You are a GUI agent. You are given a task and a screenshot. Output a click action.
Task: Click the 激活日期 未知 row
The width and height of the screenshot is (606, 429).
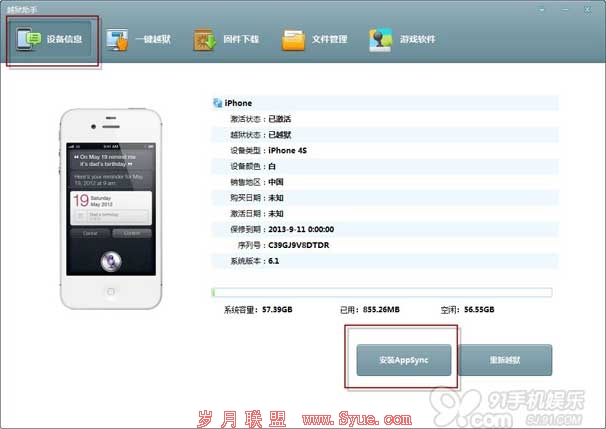coord(385,214)
